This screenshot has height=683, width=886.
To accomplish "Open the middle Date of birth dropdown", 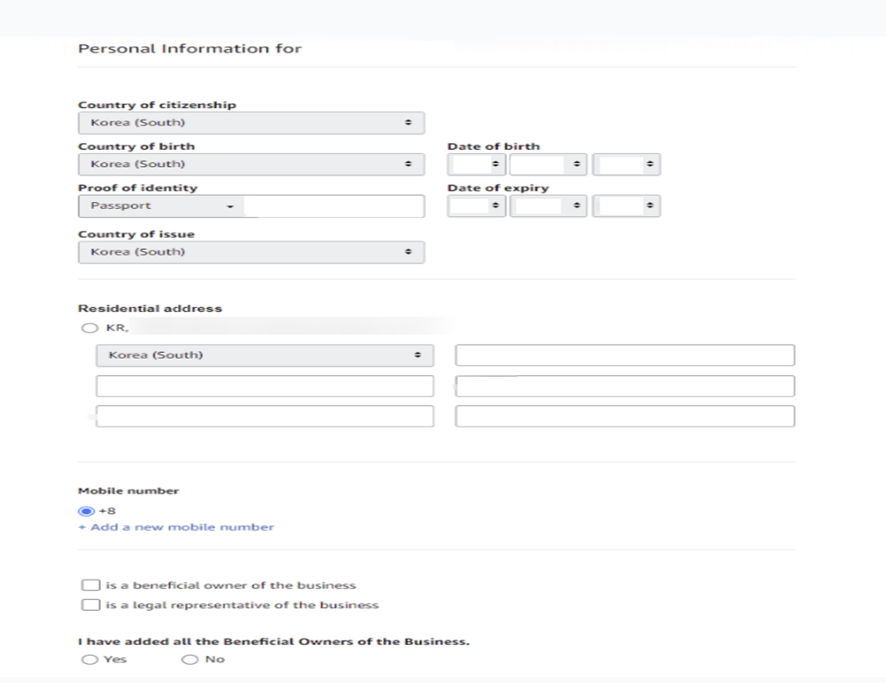I will (548, 164).
